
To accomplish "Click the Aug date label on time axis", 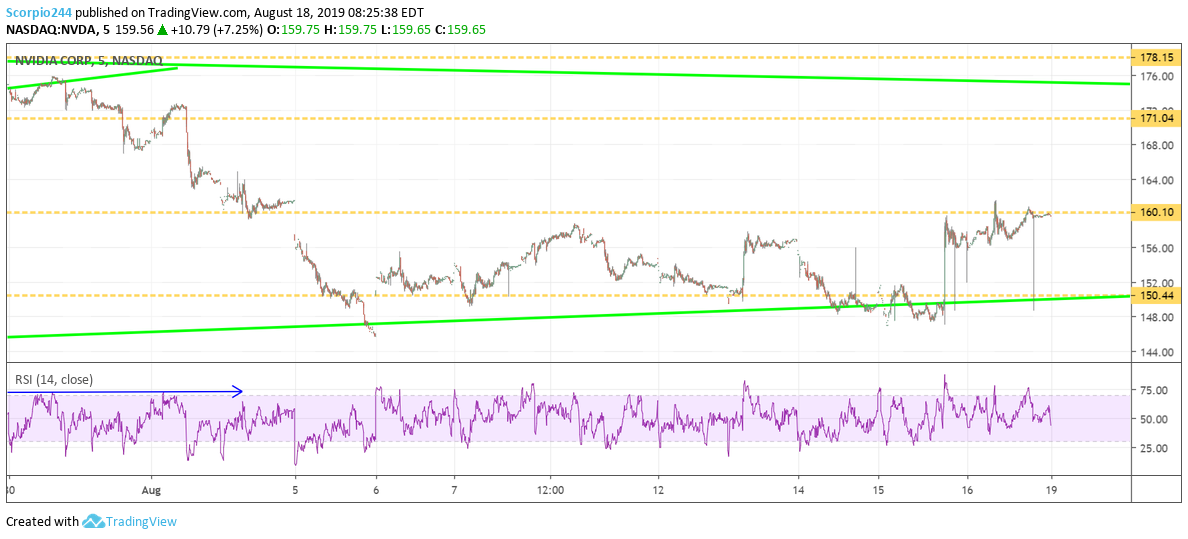I will pos(152,490).
